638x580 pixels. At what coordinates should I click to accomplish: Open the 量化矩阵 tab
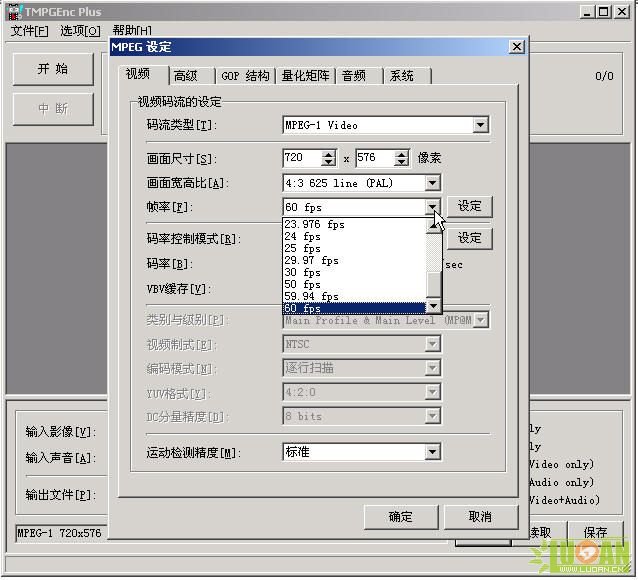point(306,76)
